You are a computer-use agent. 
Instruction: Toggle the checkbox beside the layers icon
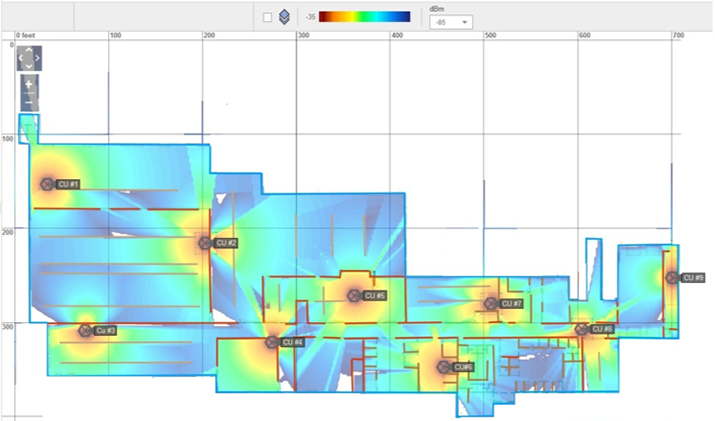(x=267, y=17)
